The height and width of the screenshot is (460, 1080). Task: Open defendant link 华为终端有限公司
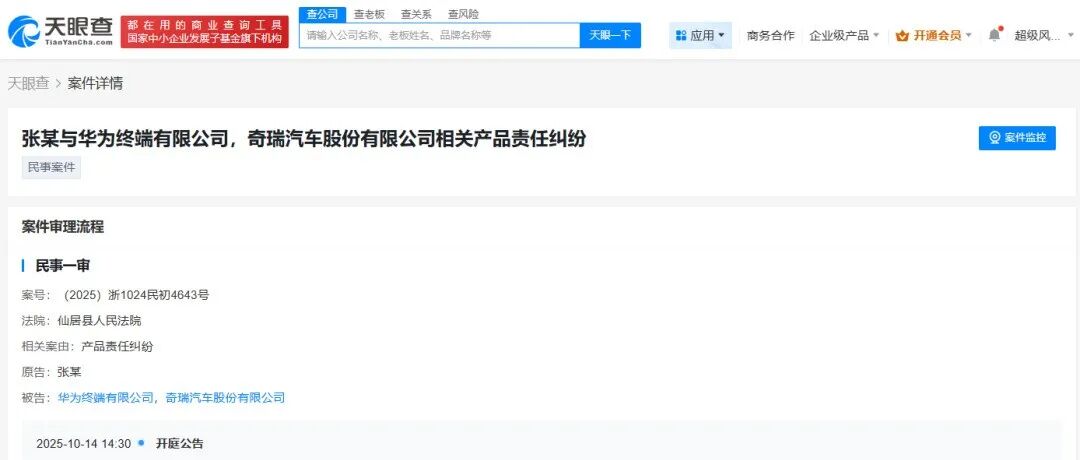point(105,397)
